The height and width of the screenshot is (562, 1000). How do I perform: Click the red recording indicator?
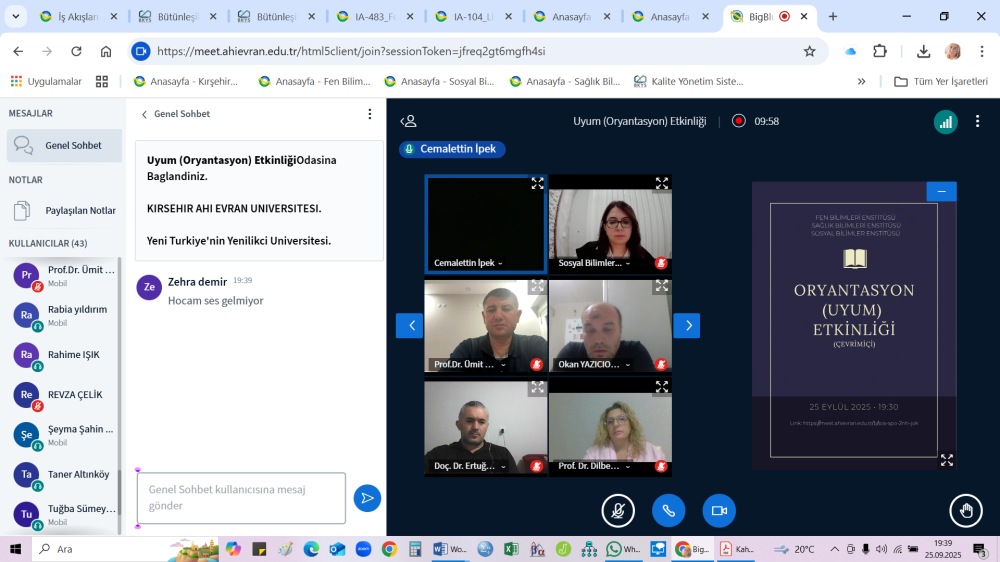coord(739,121)
